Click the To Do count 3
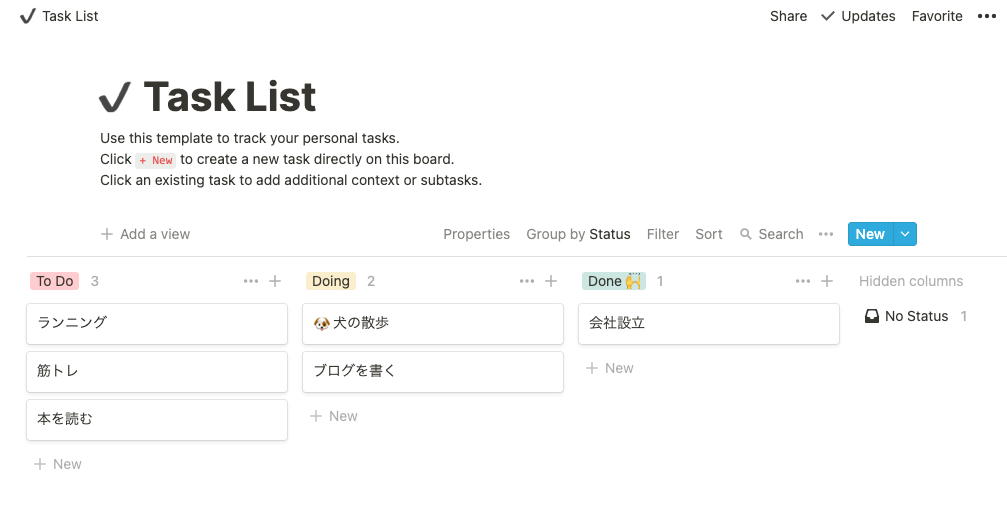 point(94,281)
